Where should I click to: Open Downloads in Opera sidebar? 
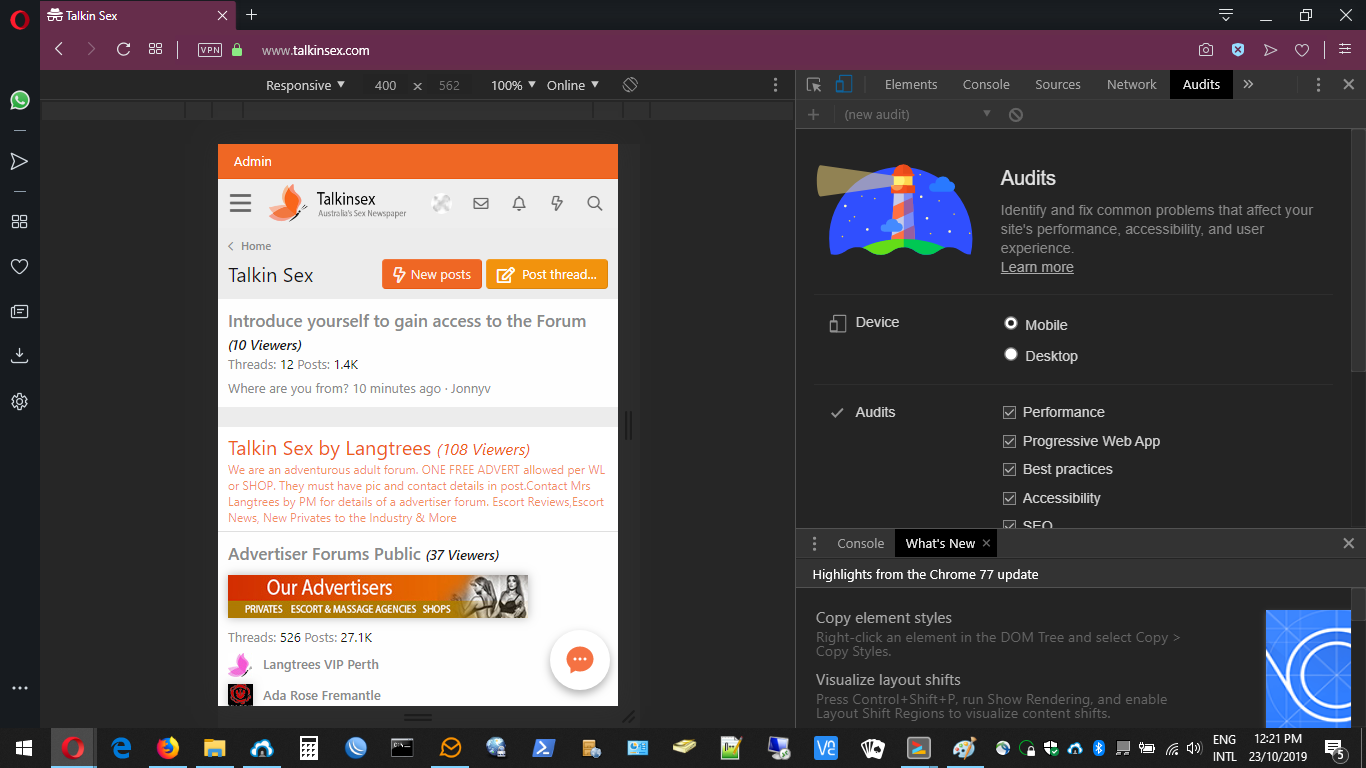pyautogui.click(x=19, y=356)
